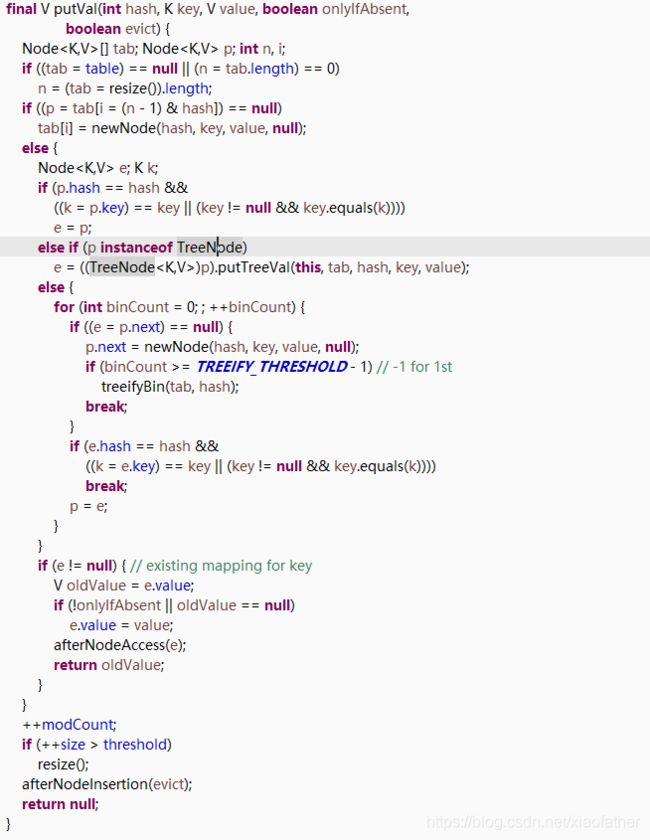Click the TREEIFY_THRESHOLD constant

271,366
